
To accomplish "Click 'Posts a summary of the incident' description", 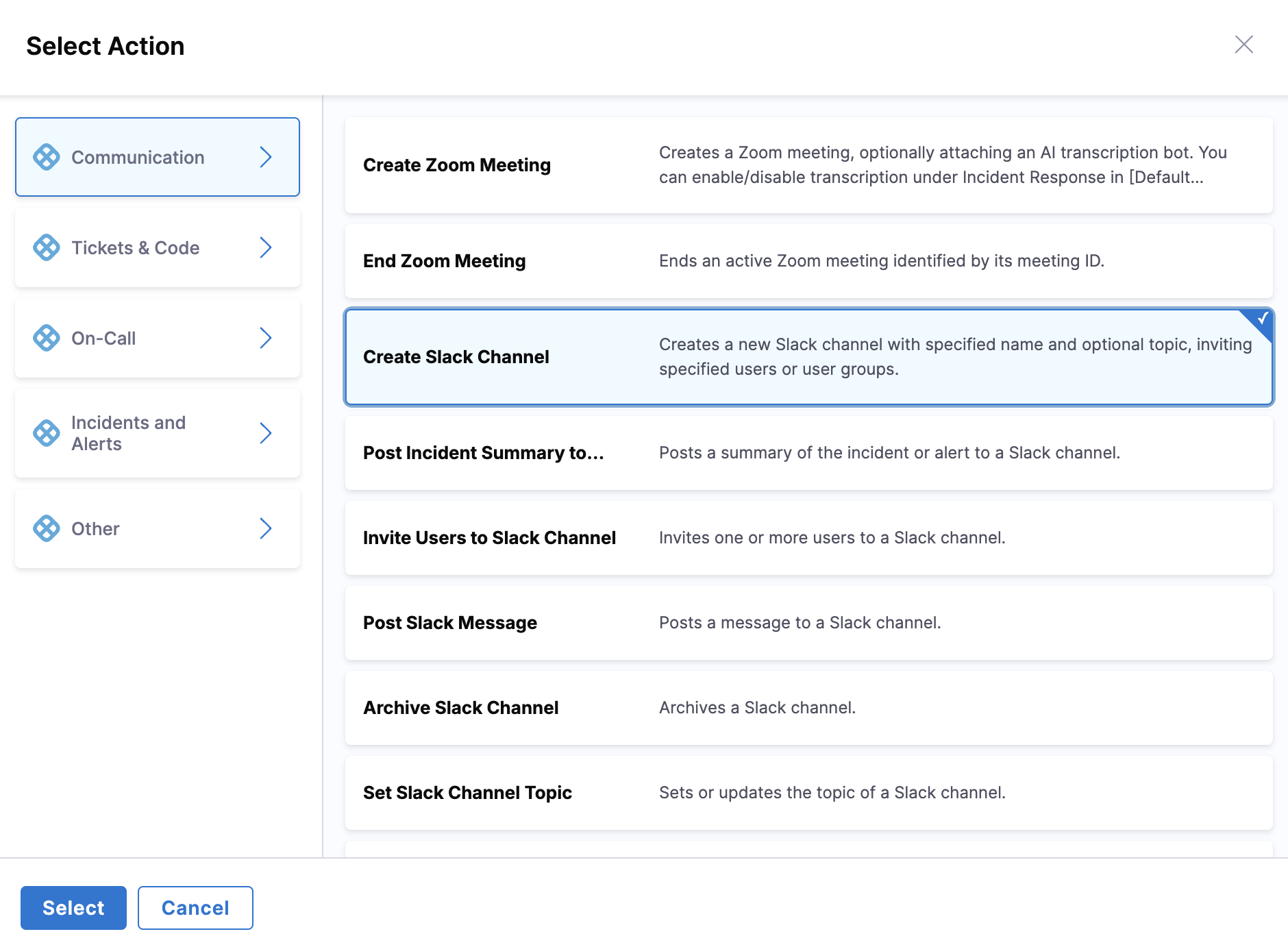I will click(890, 453).
